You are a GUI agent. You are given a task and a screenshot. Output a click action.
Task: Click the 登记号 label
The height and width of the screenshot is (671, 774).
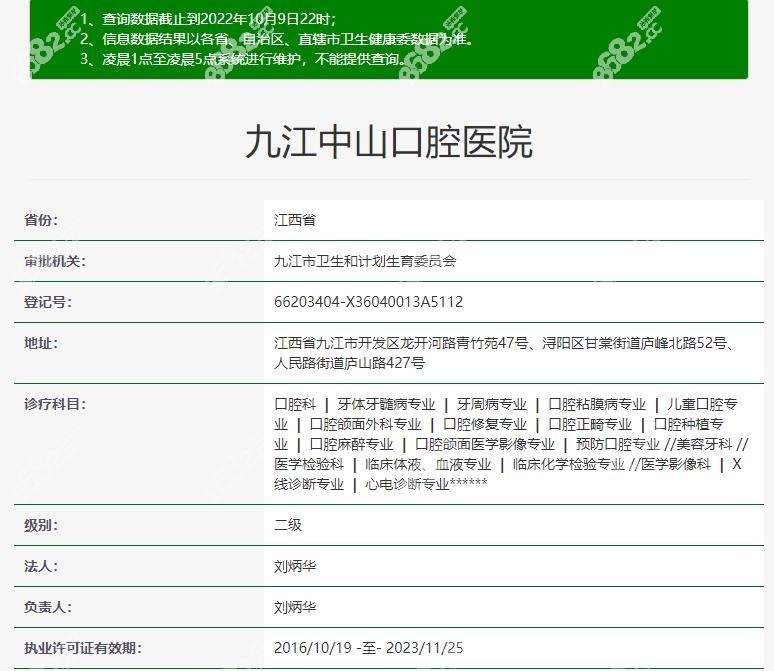pyautogui.click(x=47, y=302)
